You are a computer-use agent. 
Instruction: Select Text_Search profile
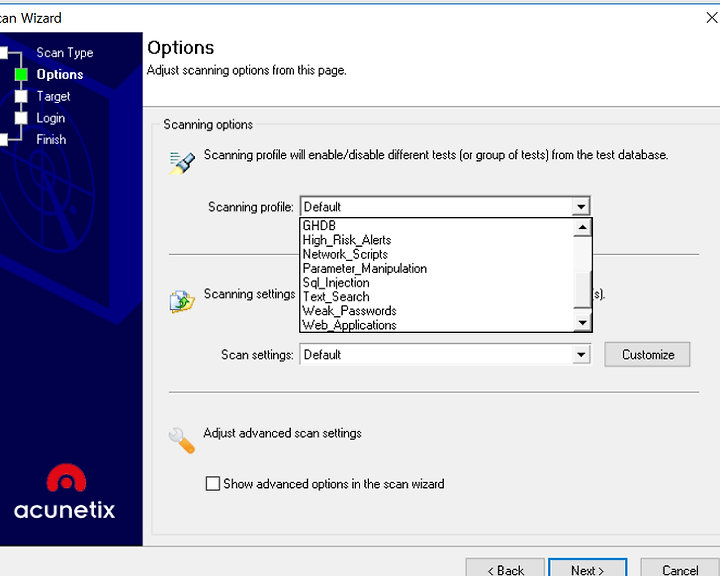pyautogui.click(x=438, y=297)
